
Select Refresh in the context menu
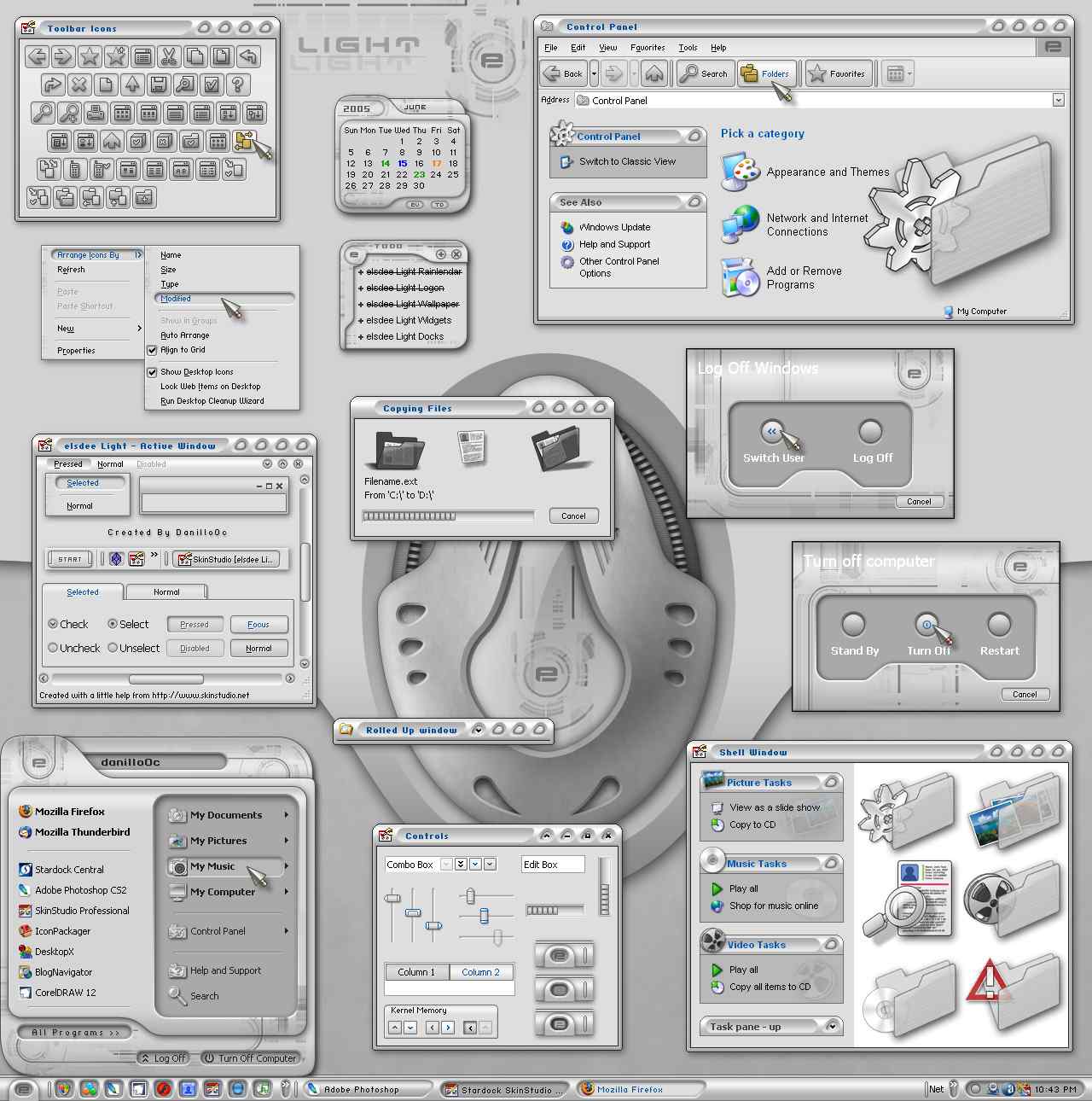[71, 270]
